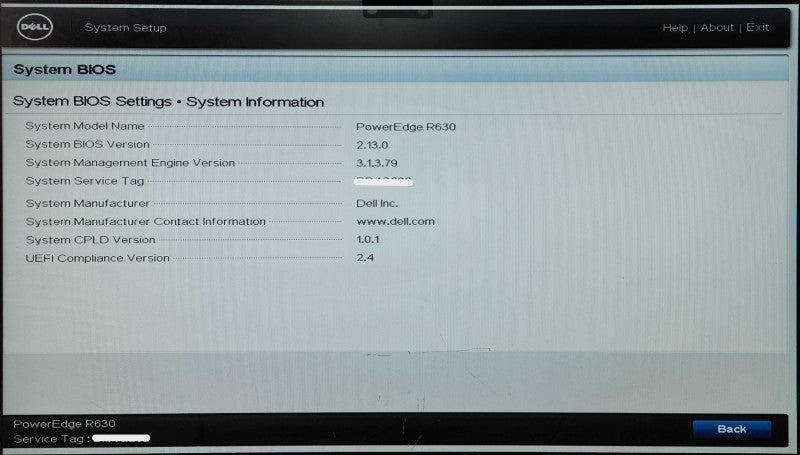Select the www.dell.com value
The width and height of the screenshot is (800, 455).
(x=395, y=221)
